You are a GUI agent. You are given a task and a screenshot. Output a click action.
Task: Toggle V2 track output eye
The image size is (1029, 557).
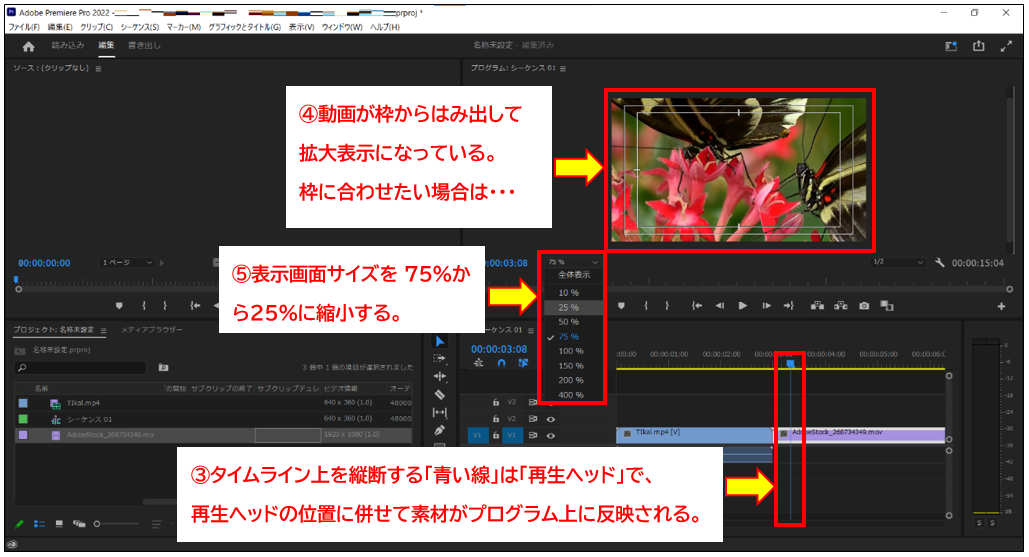point(551,419)
